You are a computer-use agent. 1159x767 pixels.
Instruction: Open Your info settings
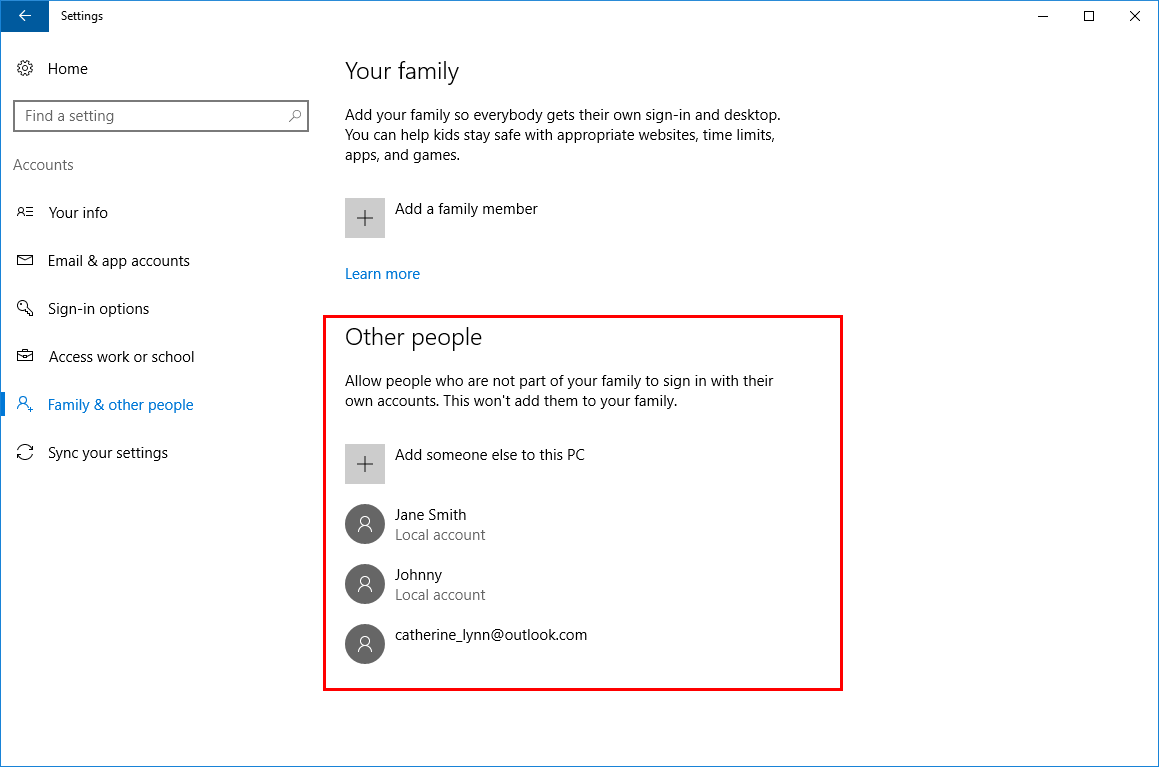coord(78,213)
